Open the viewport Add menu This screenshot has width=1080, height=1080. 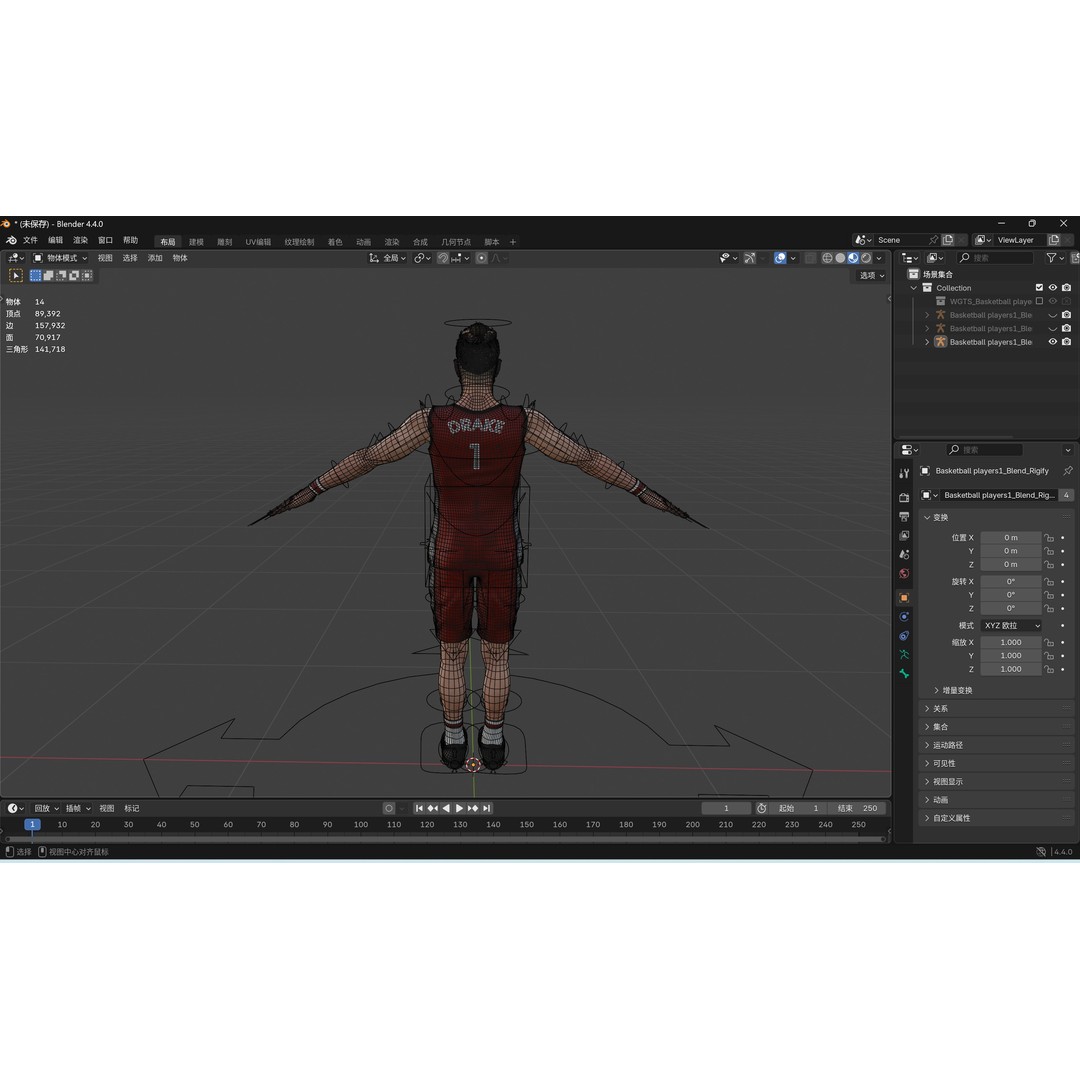pyautogui.click(x=155, y=258)
